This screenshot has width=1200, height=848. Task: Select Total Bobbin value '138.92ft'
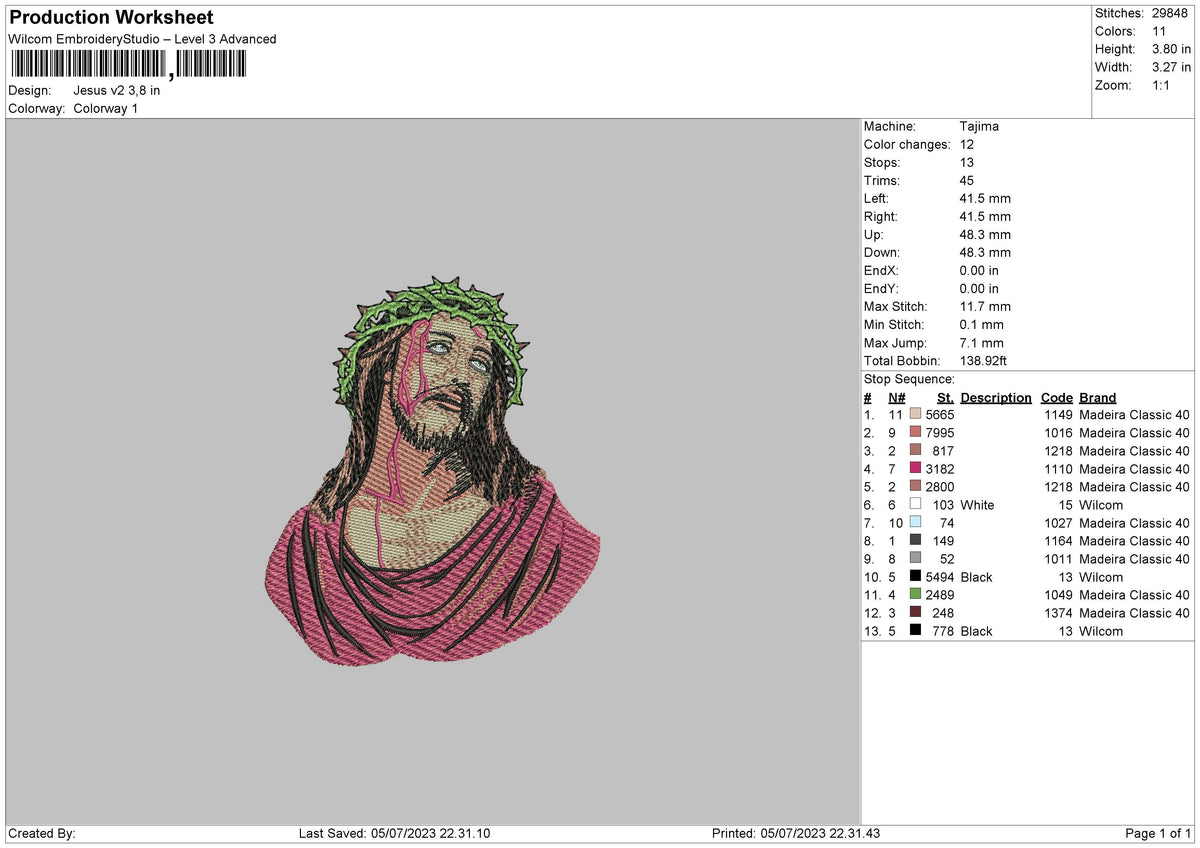click(x=984, y=360)
